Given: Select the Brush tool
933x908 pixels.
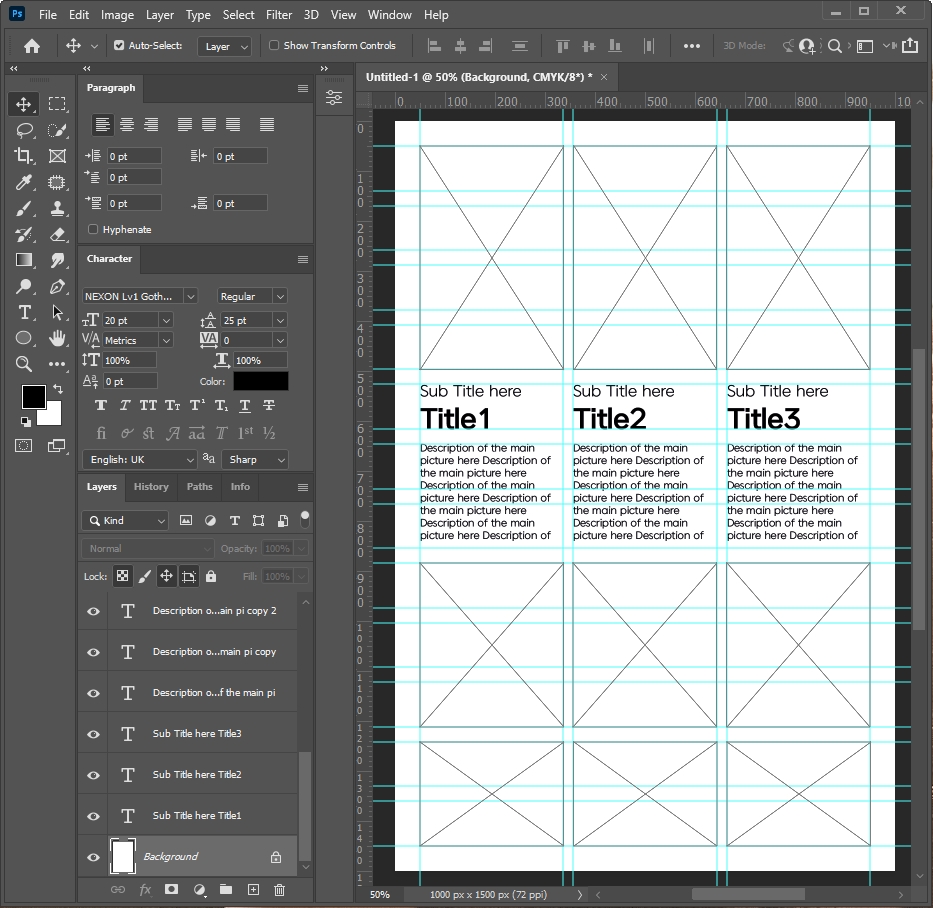Looking at the screenshot, I should tap(24, 208).
